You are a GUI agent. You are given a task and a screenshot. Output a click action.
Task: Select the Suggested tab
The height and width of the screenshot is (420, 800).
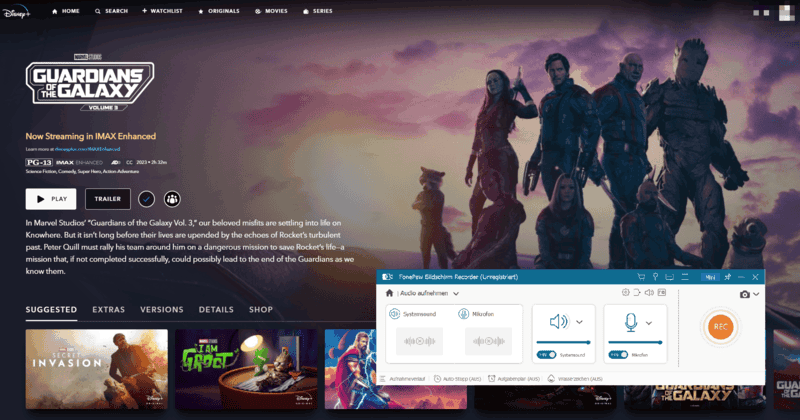(52, 310)
